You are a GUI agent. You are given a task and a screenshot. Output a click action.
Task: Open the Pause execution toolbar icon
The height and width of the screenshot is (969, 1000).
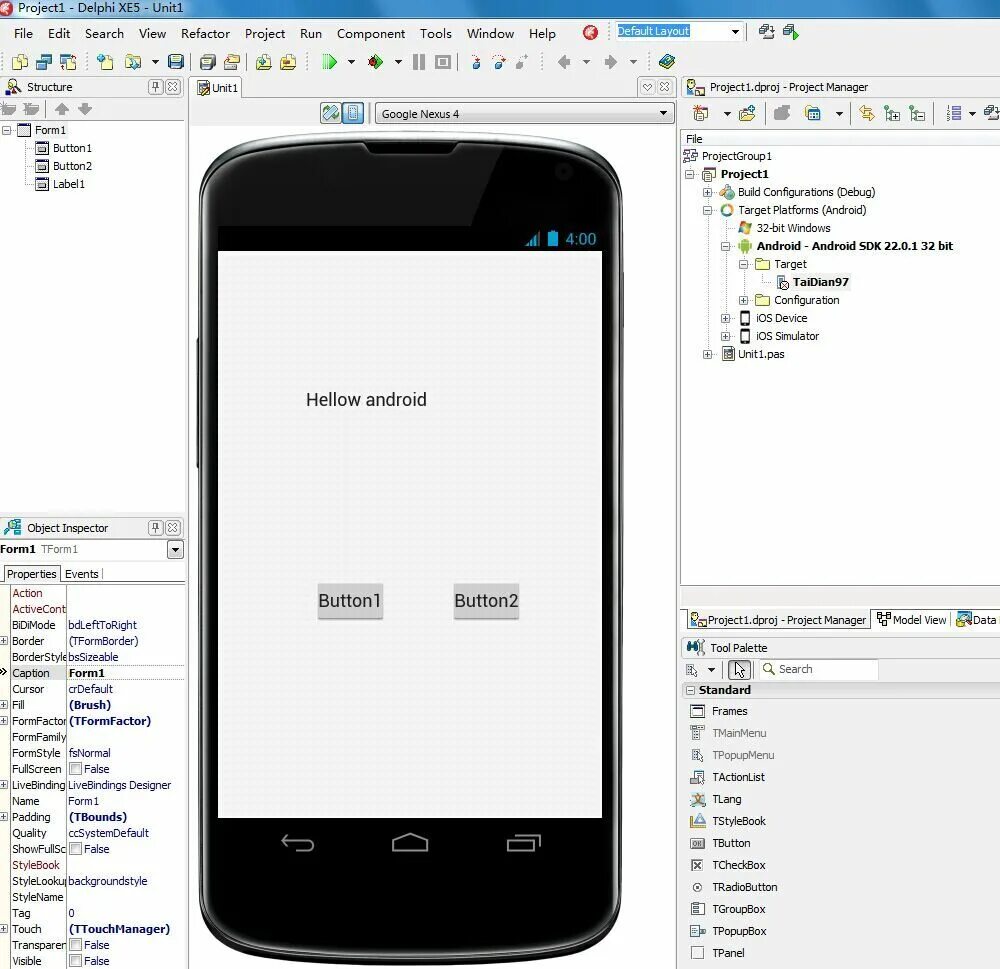pos(417,61)
